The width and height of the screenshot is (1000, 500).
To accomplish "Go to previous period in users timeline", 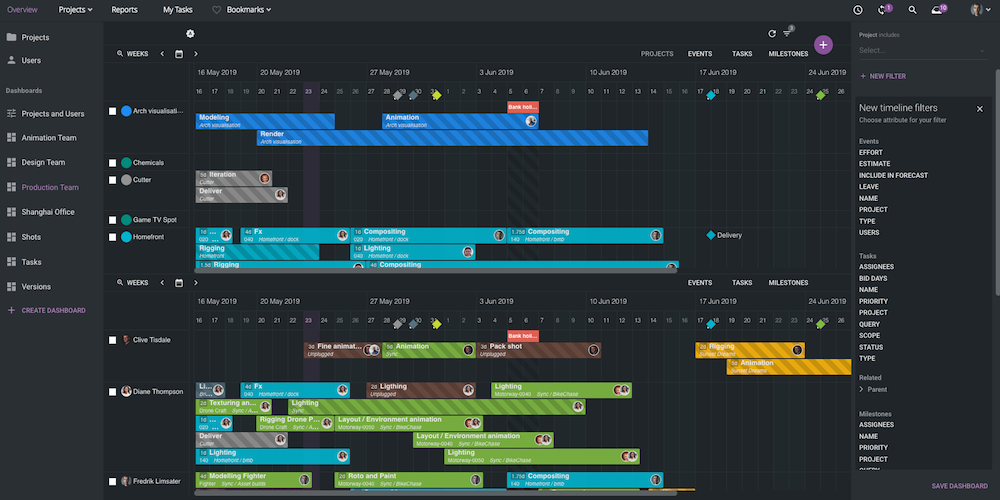I will [162, 283].
